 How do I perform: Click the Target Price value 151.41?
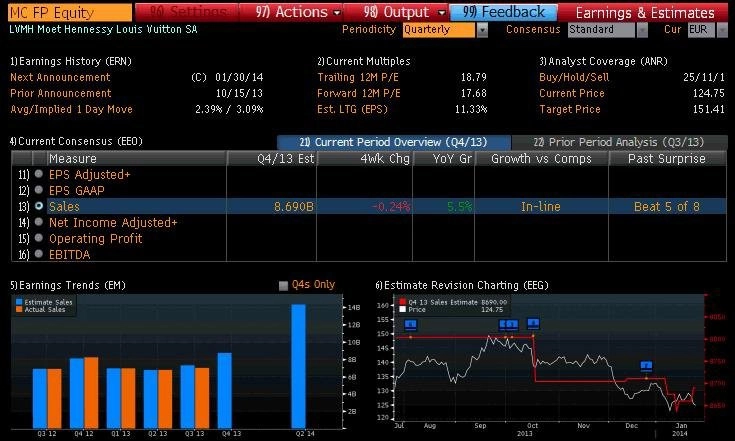(x=709, y=109)
